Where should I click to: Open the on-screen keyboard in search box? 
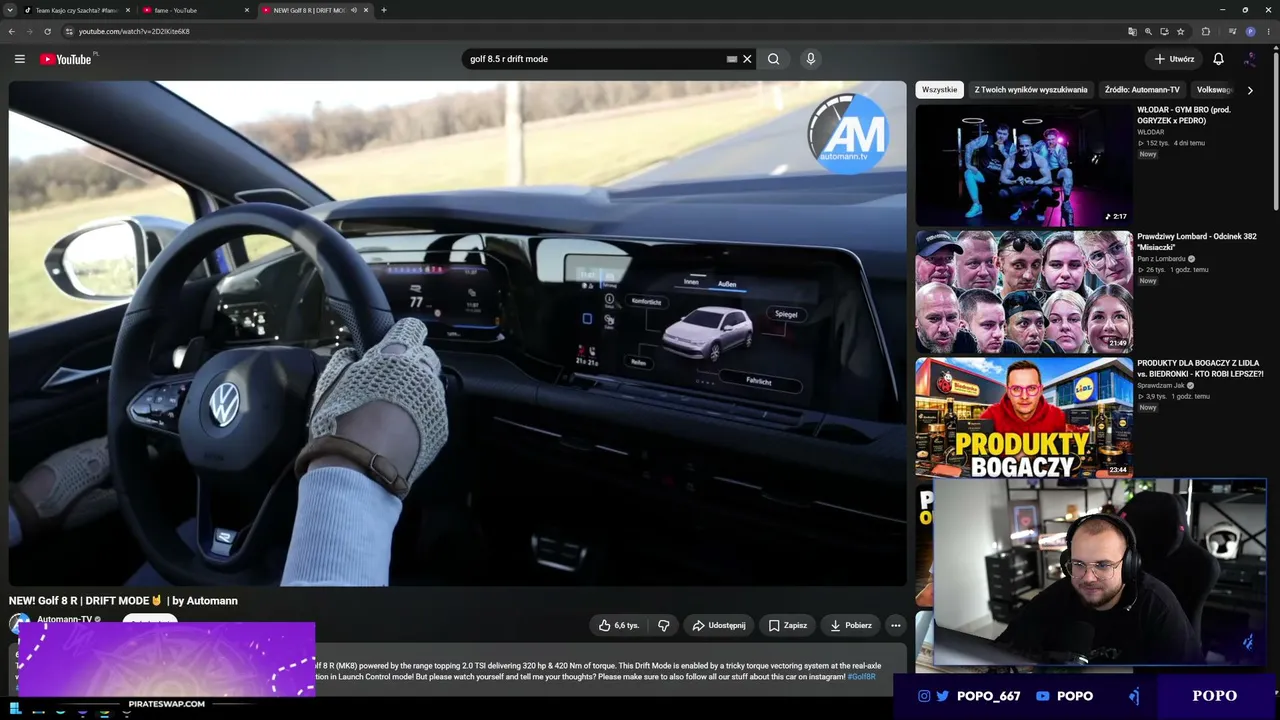[x=732, y=59]
